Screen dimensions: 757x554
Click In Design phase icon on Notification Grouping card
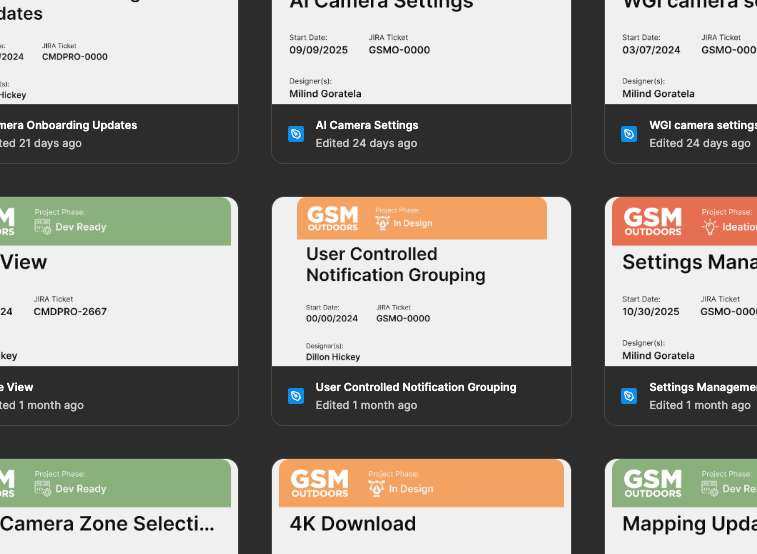tap(382, 223)
